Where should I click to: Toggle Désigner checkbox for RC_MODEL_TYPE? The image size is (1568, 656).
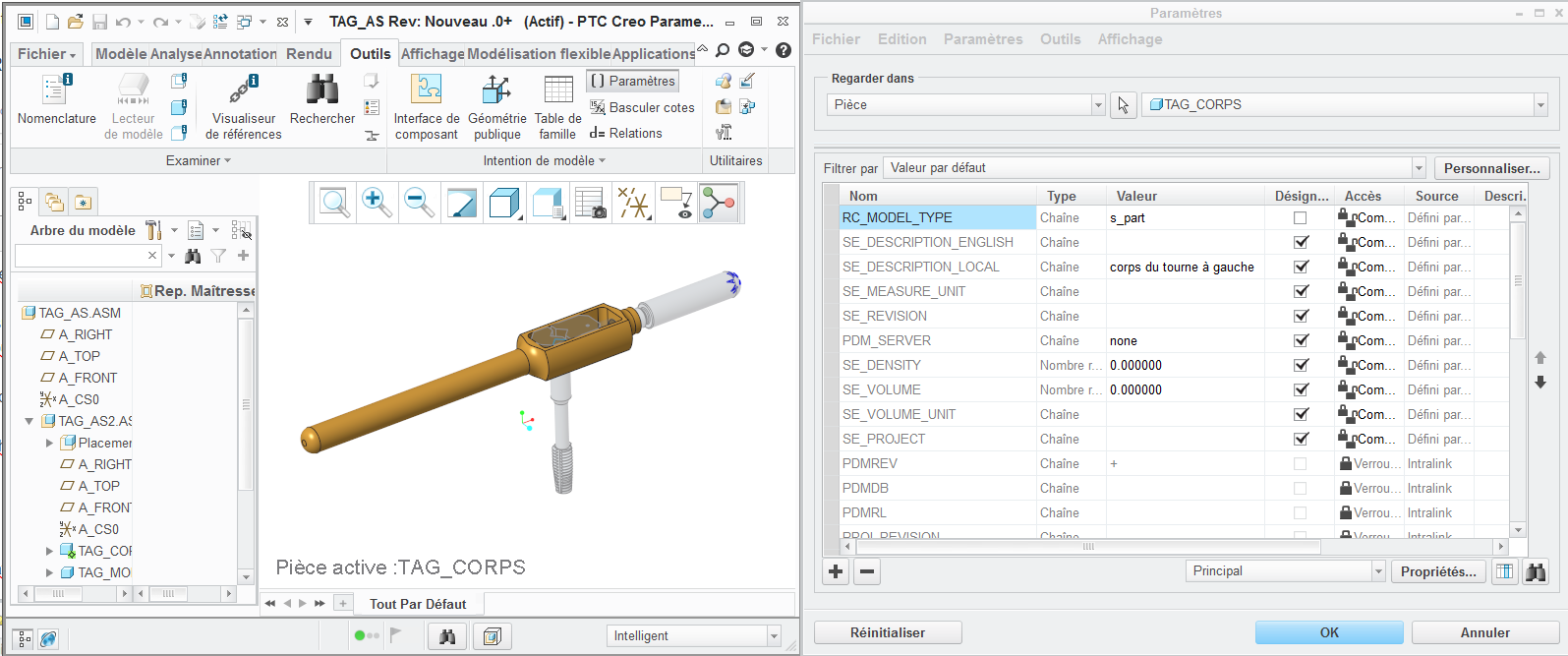click(1301, 218)
